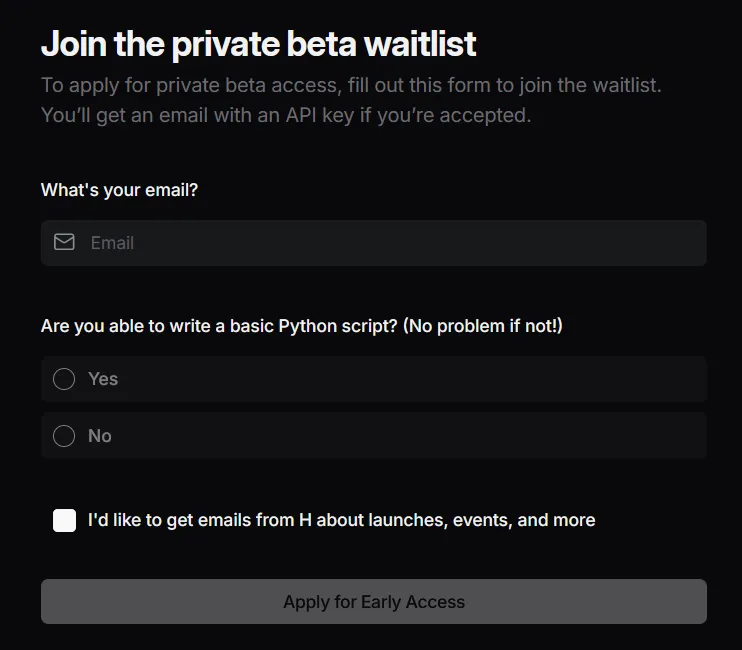The height and width of the screenshot is (650, 742).
Task: Click the description line mentioning API key
Action: tap(286, 115)
